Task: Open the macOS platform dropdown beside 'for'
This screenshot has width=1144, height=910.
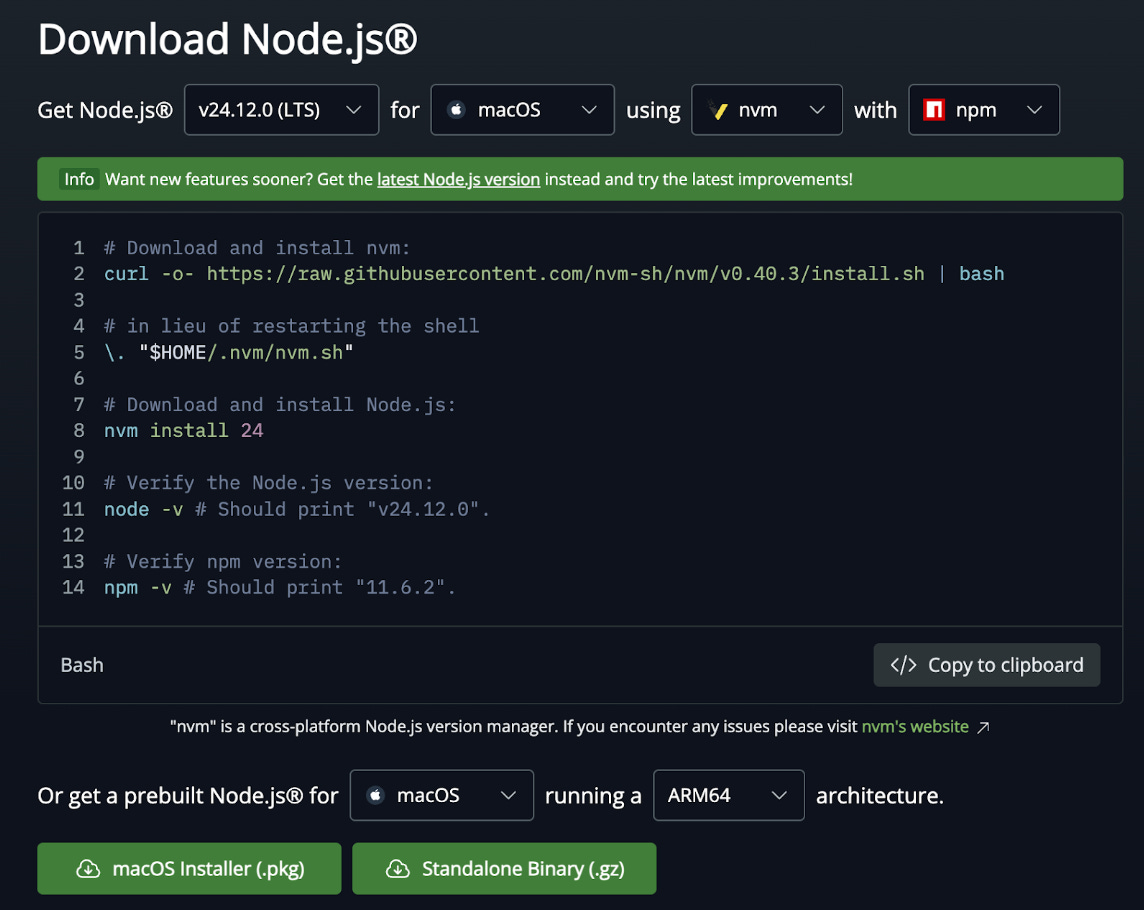Action: click(x=522, y=109)
